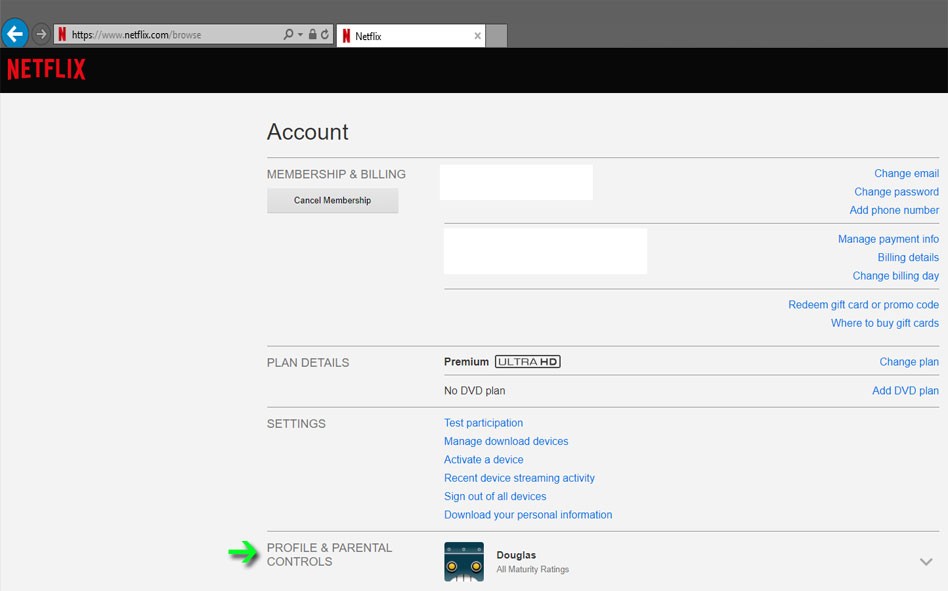The width and height of the screenshot is (948, 591).
Task: Open Recent device streaming activity
Action: pos(519,478)
